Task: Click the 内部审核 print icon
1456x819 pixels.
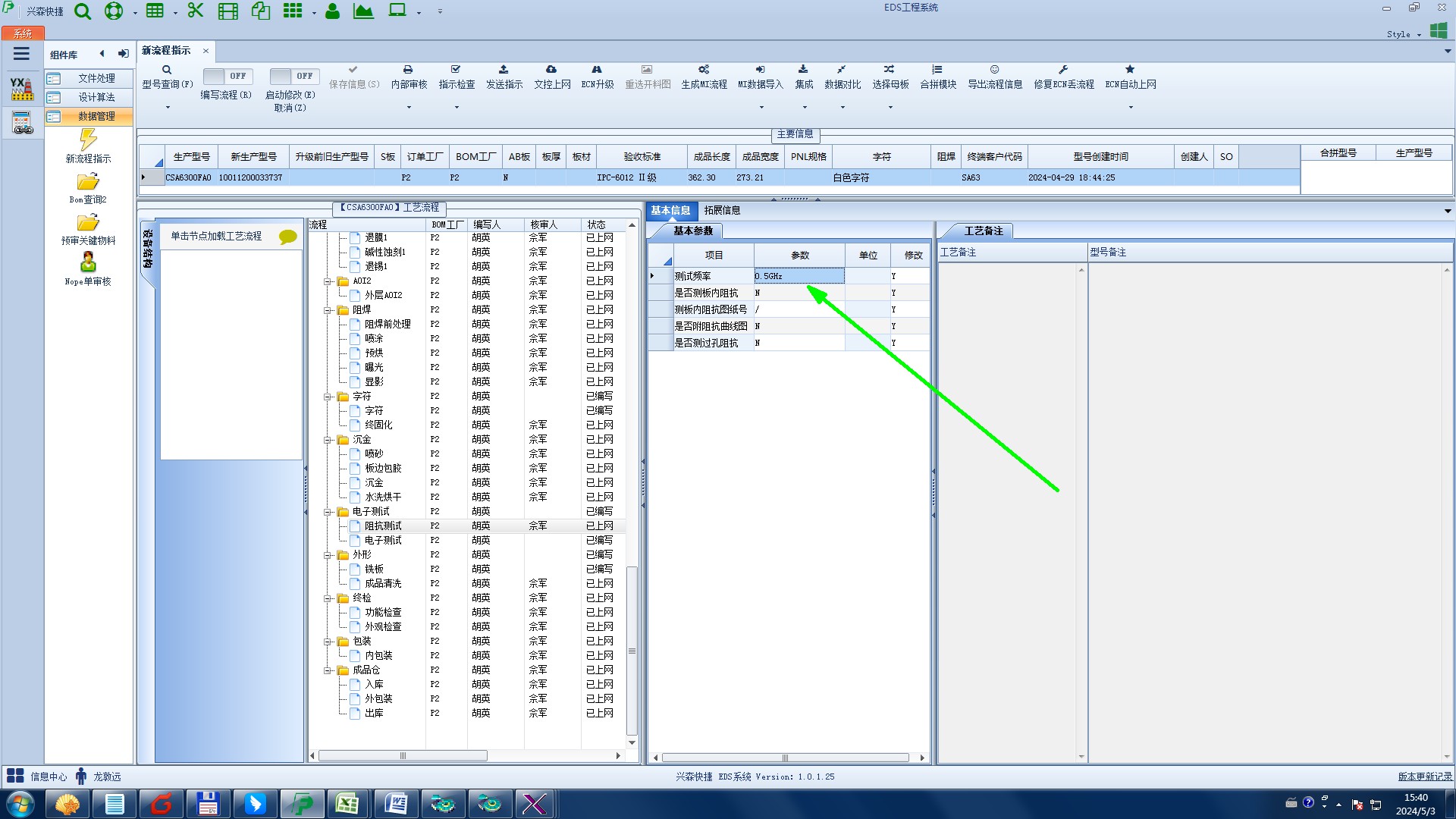Action: tap(408, 70)
